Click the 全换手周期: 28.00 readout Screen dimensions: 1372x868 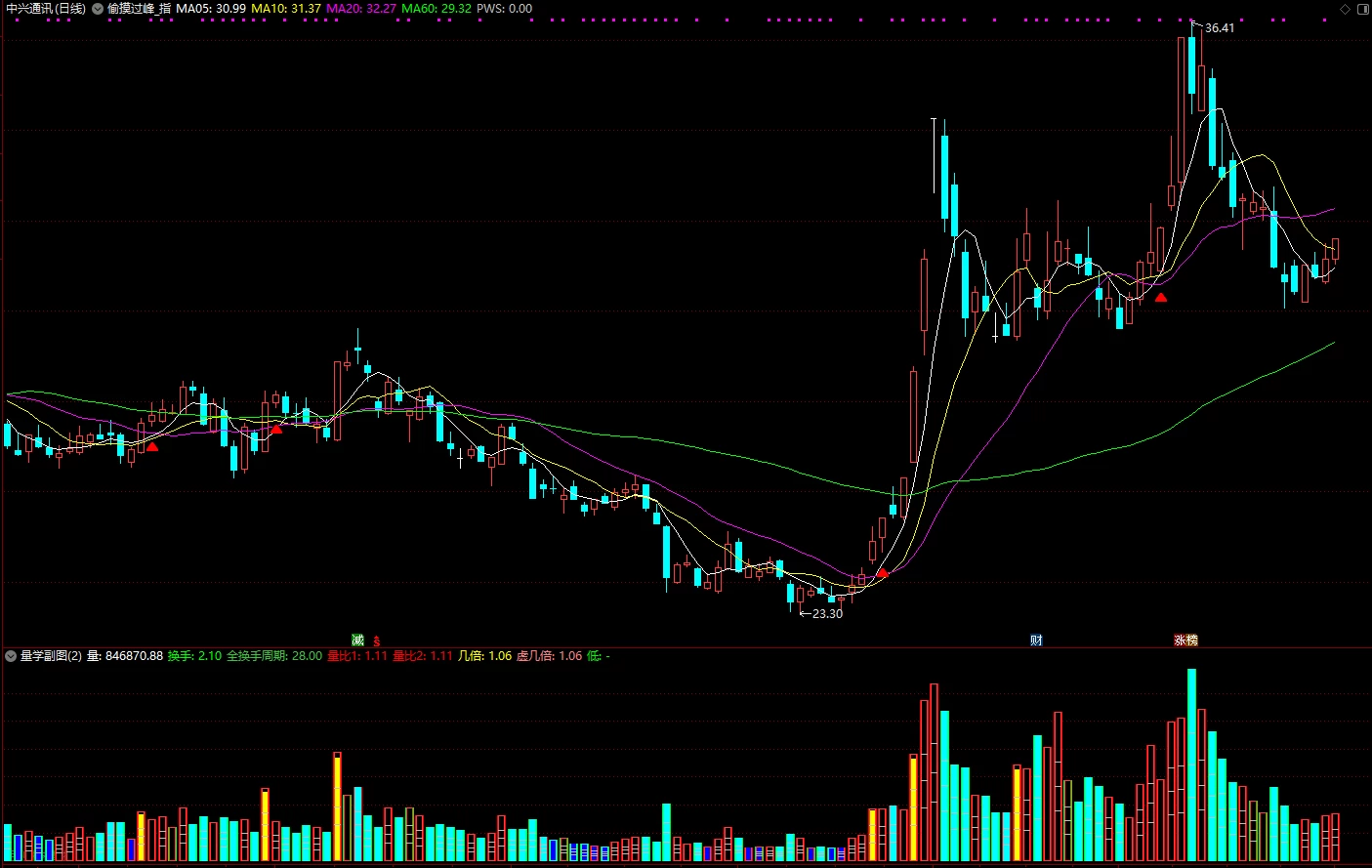pyautogui.click(x=274, y=656)
